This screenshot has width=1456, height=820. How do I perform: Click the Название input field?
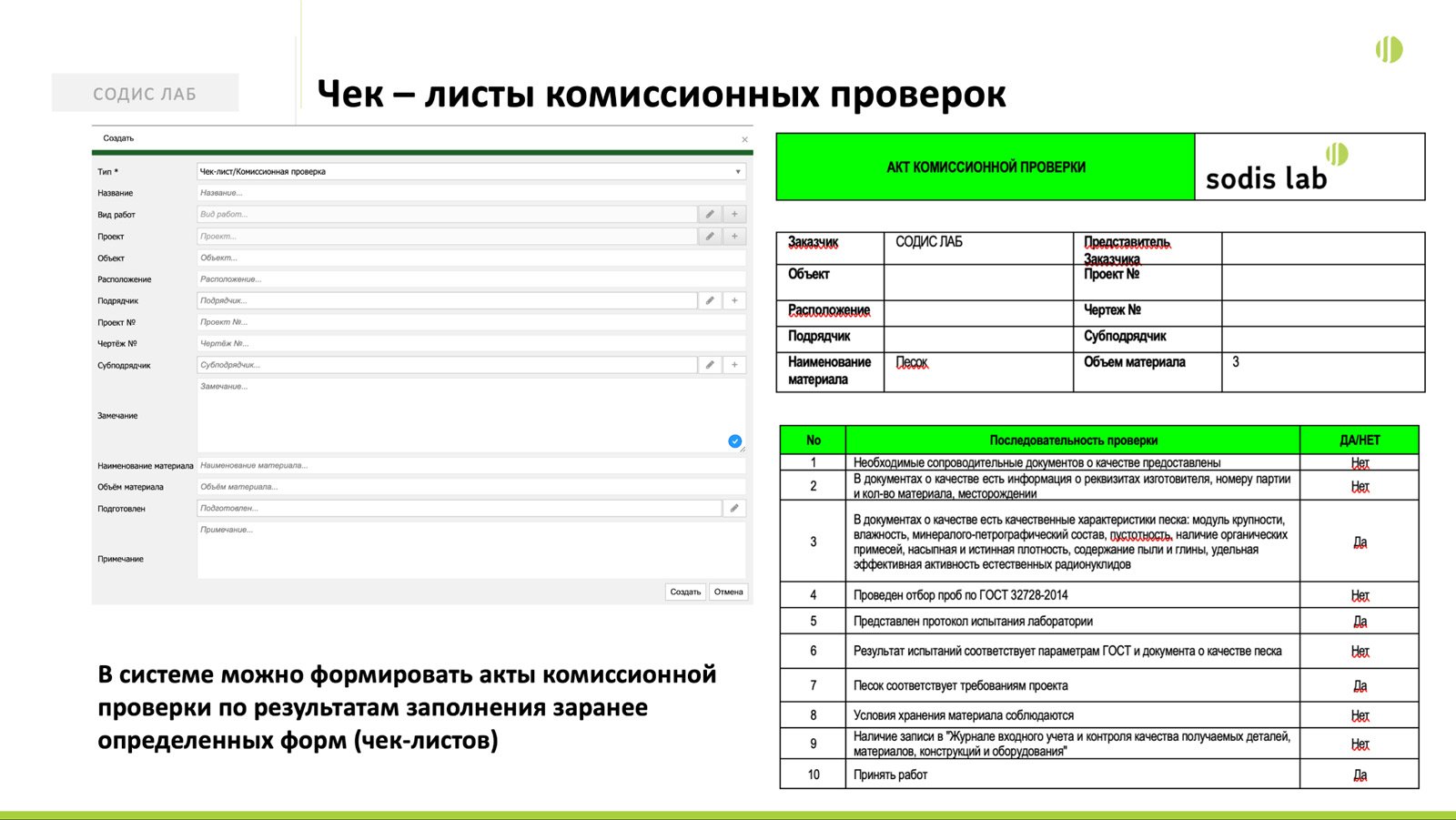click(471, 193)
